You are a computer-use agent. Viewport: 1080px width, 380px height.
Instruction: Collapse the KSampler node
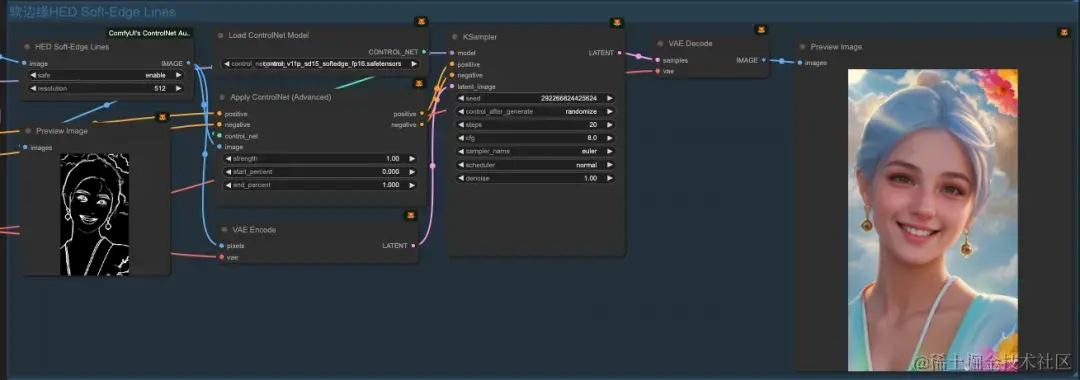tap(455, 36)
